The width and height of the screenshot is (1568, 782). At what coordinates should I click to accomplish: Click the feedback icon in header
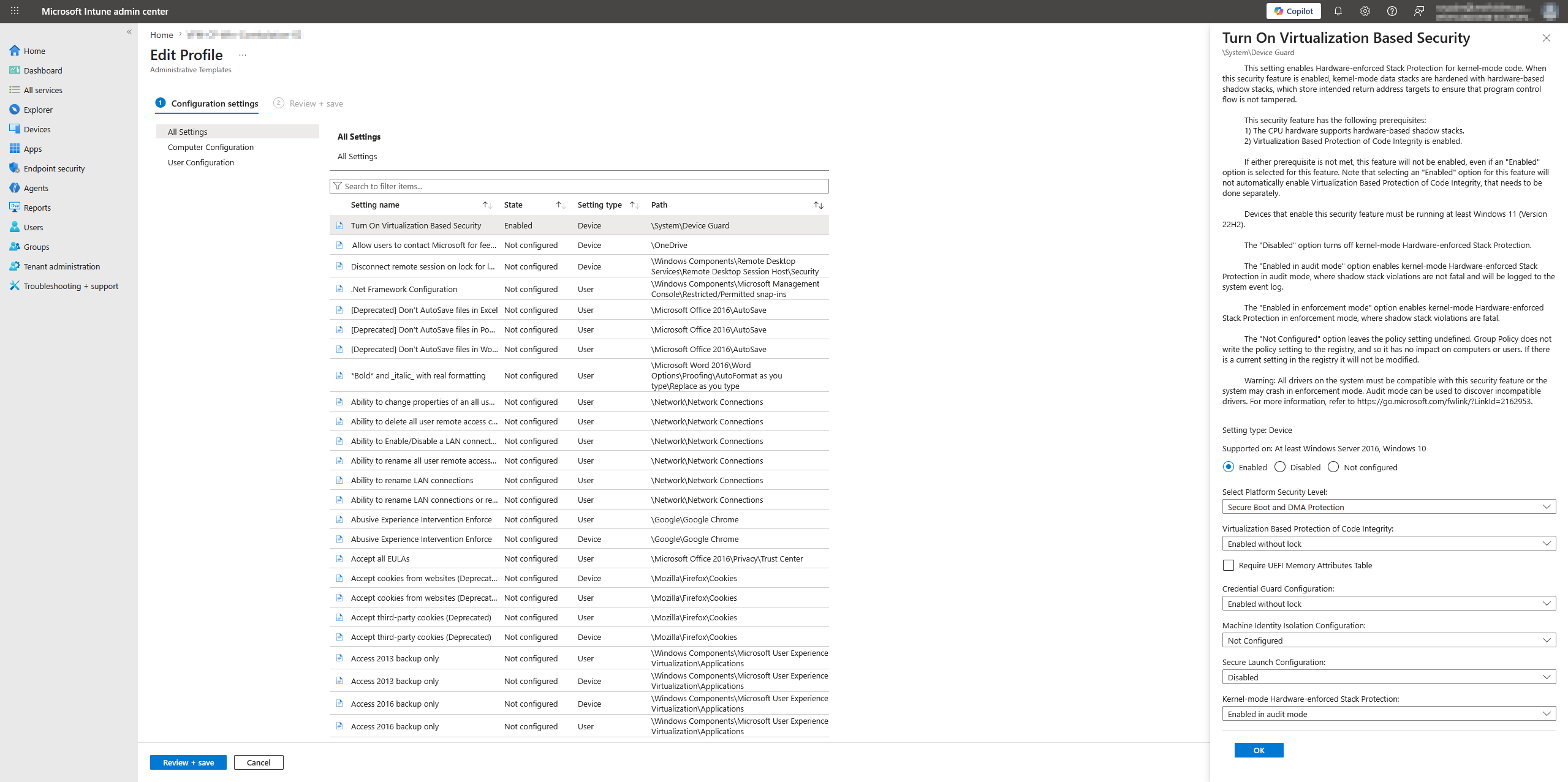pyautogui.click(x=1419, y=11)
